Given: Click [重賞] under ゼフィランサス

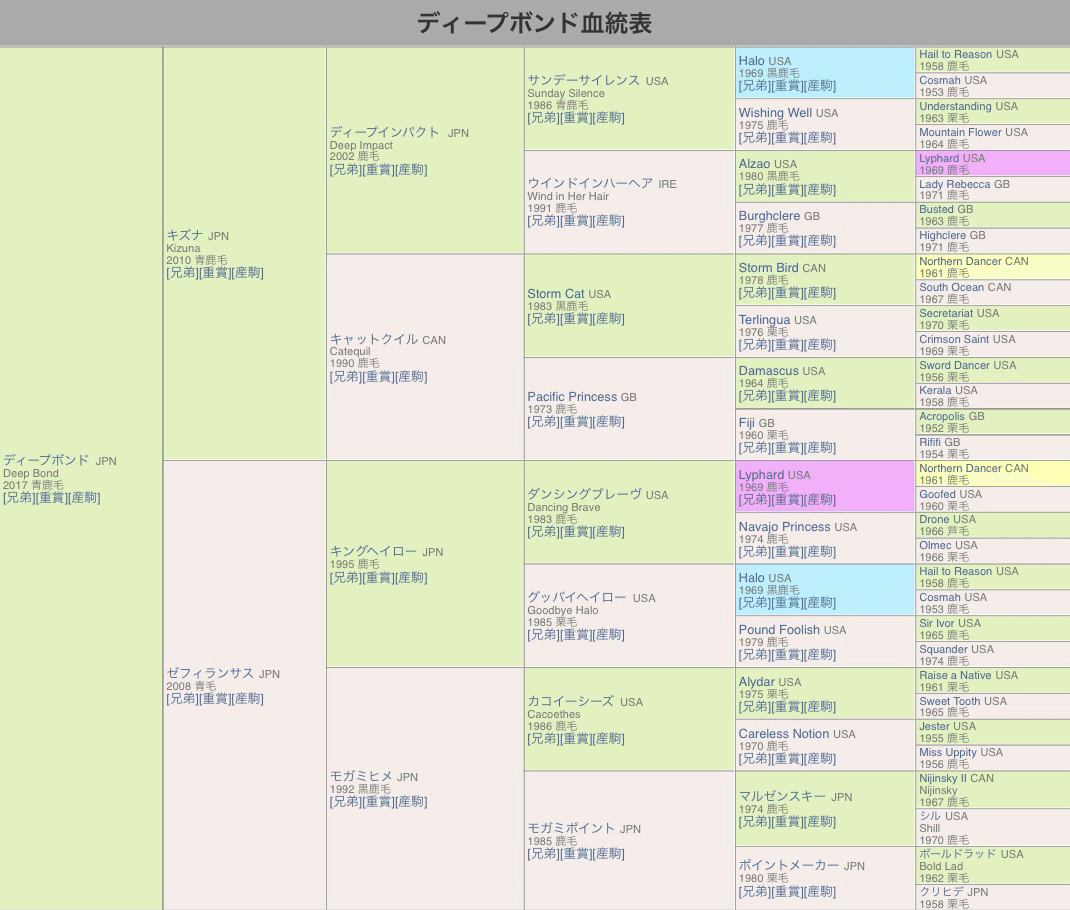Looking at the screenshot, I should click(215, 699).
